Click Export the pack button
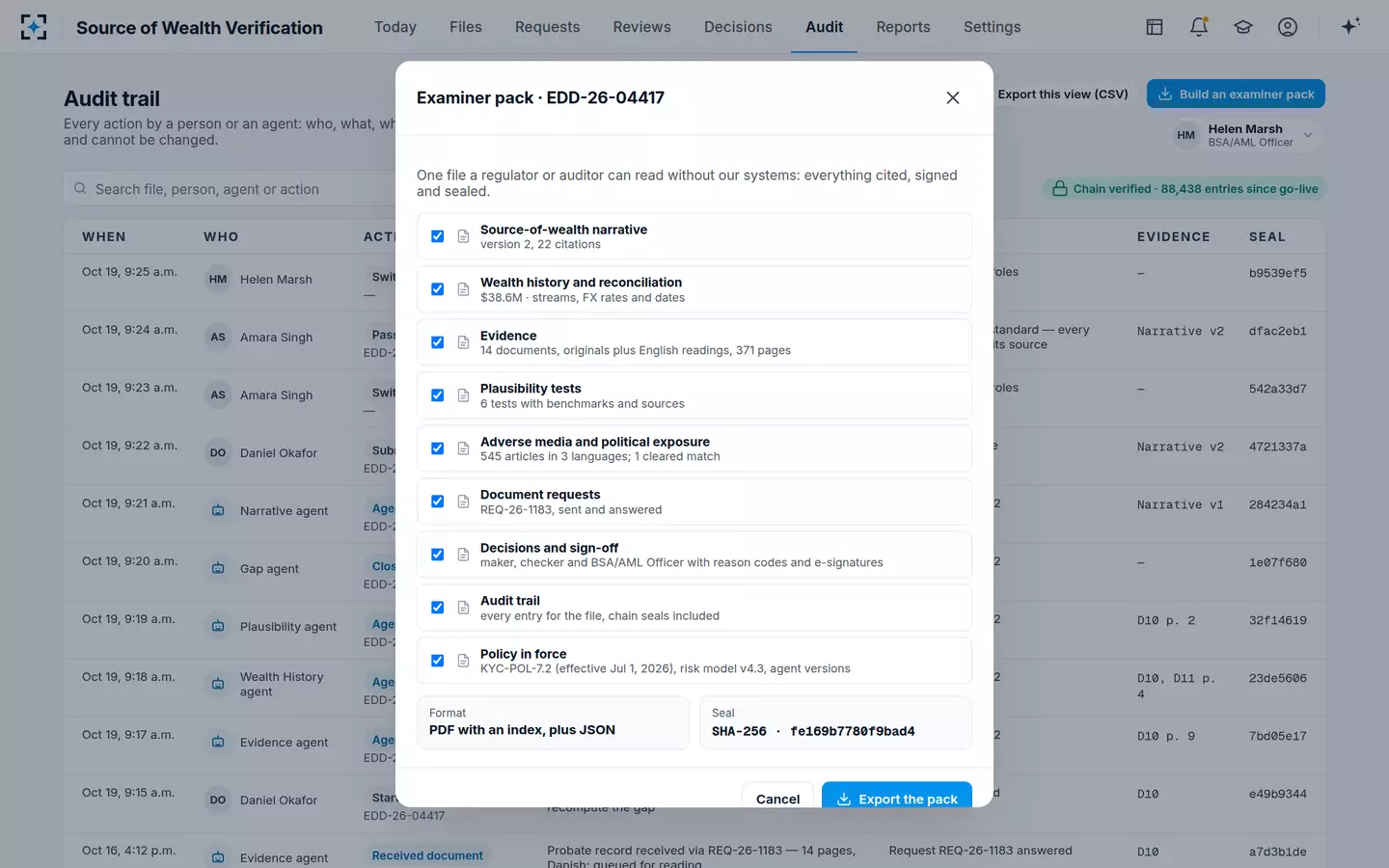The image size is (1389, 868). [x=897, y=795]
